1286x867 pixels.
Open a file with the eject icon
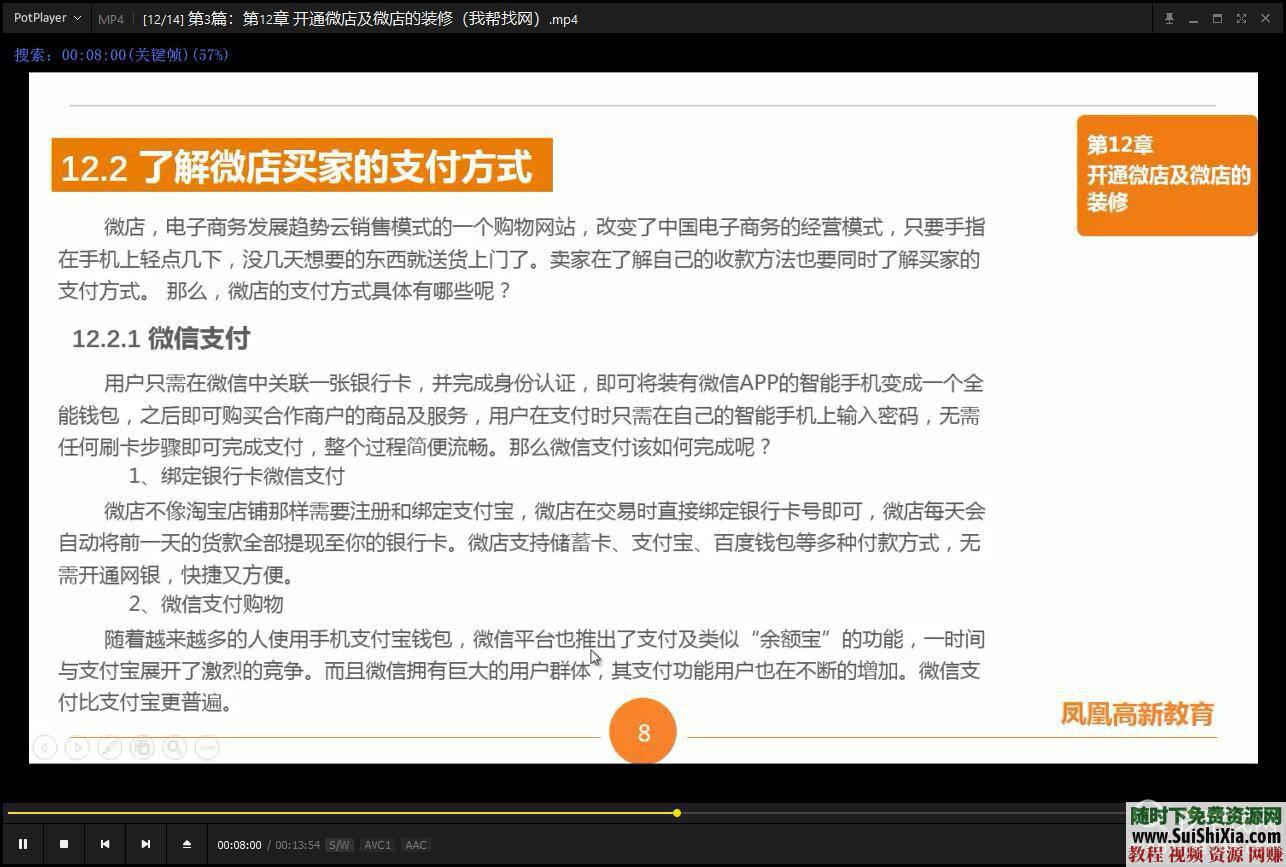coord(187,844)
